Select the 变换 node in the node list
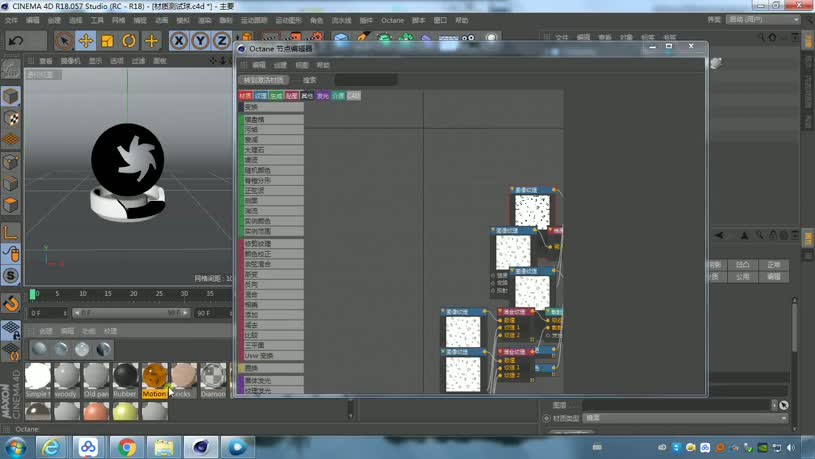Viewport: 815px width, 459px height. click(x=271, y=107)
